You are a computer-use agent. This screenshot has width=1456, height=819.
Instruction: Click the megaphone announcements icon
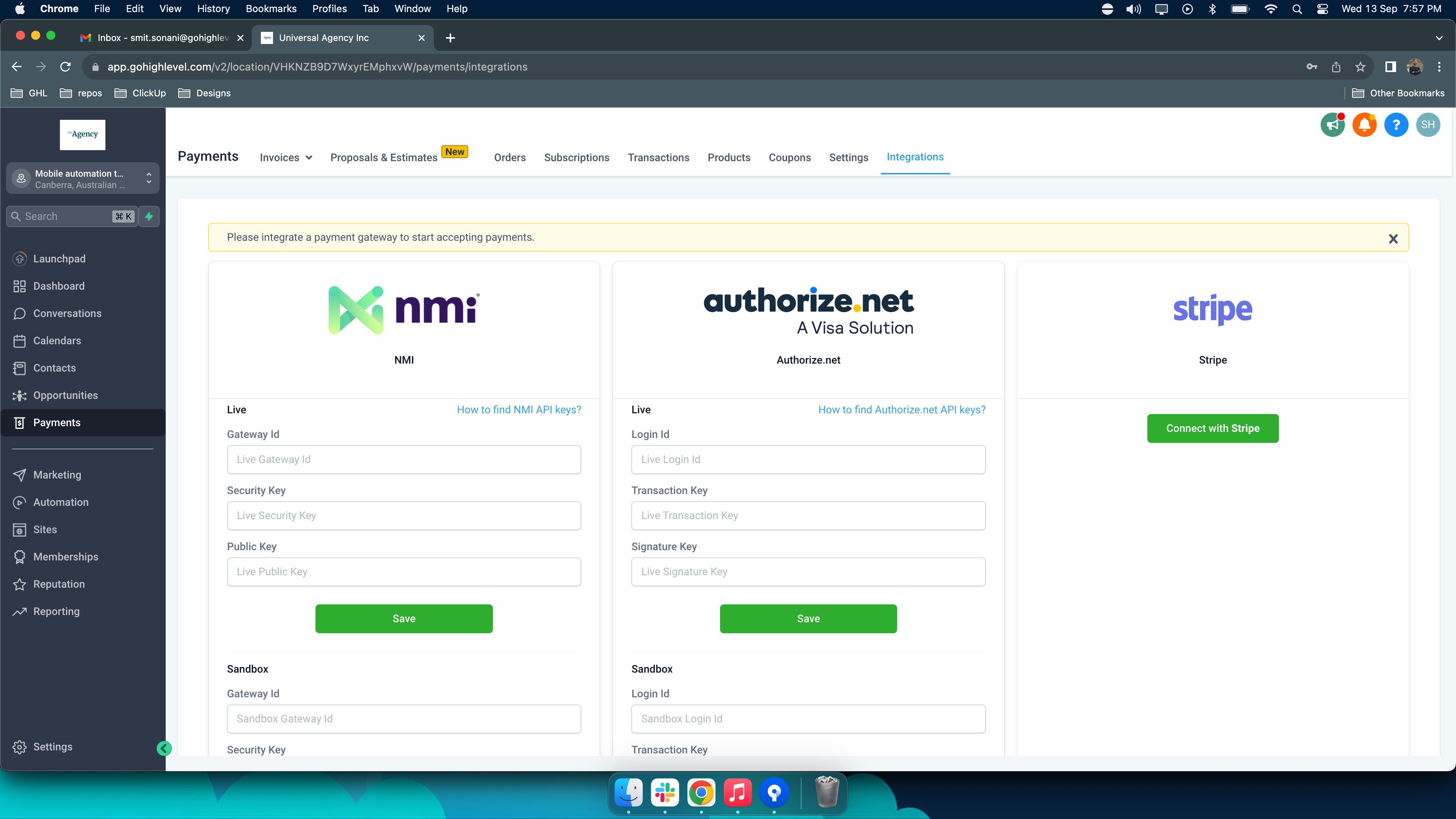pos(1332,125)
